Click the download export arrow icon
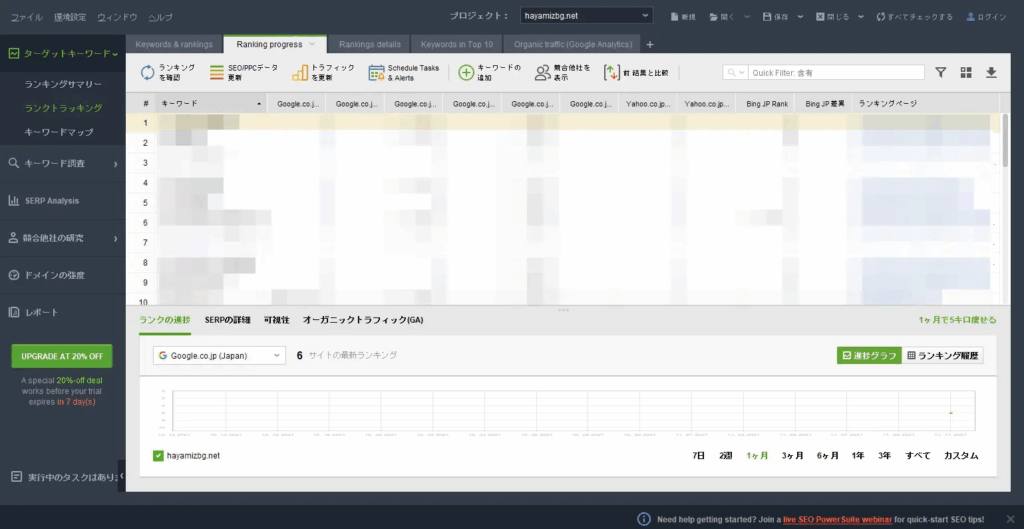This screenshot has width=1024, height=529. (991, 72)
